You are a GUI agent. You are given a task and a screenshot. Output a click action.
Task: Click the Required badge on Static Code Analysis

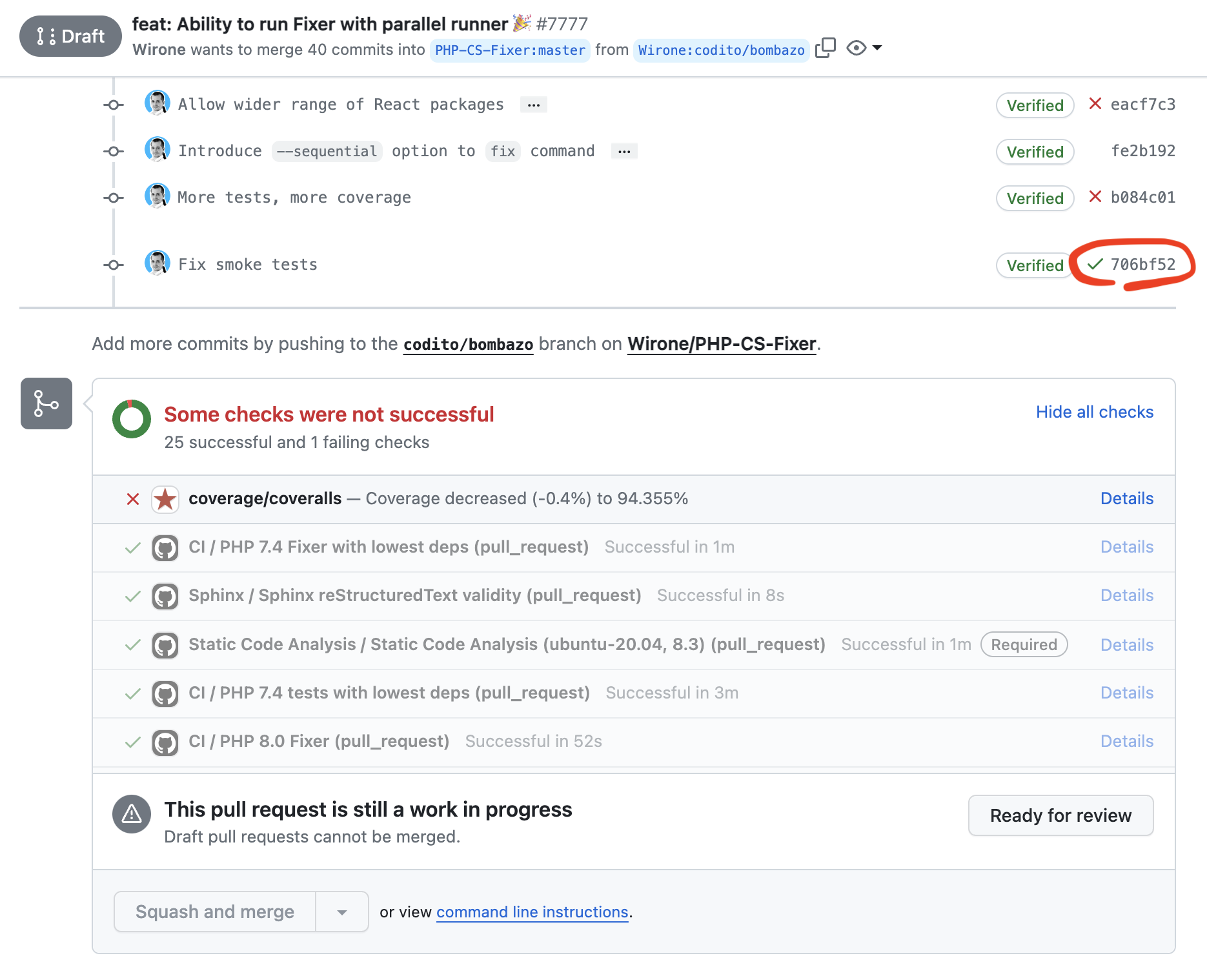point(1024,644)
